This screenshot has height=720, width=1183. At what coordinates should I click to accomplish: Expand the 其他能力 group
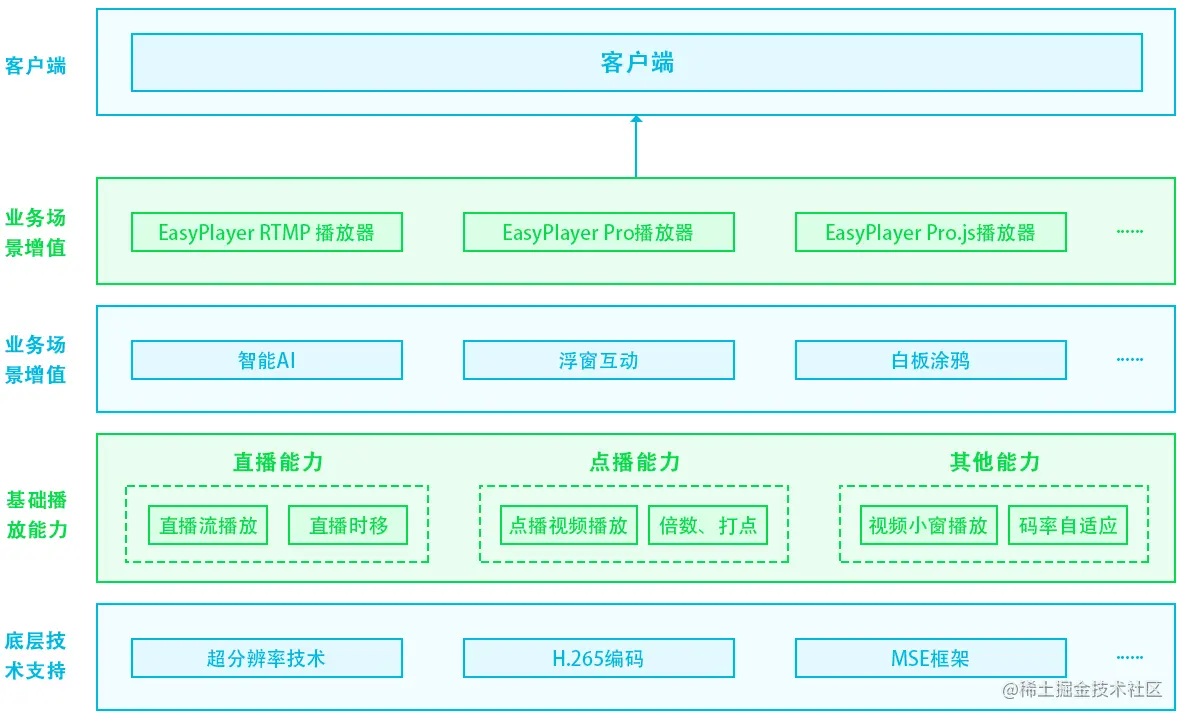993,462
